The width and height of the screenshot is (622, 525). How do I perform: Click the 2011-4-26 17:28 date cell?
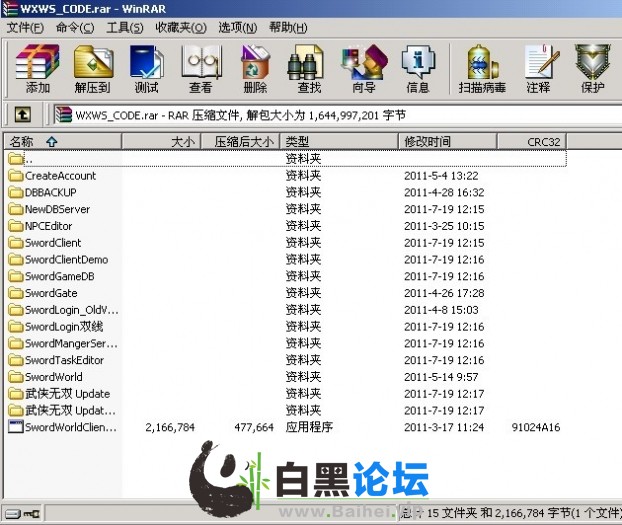[444, 293]
